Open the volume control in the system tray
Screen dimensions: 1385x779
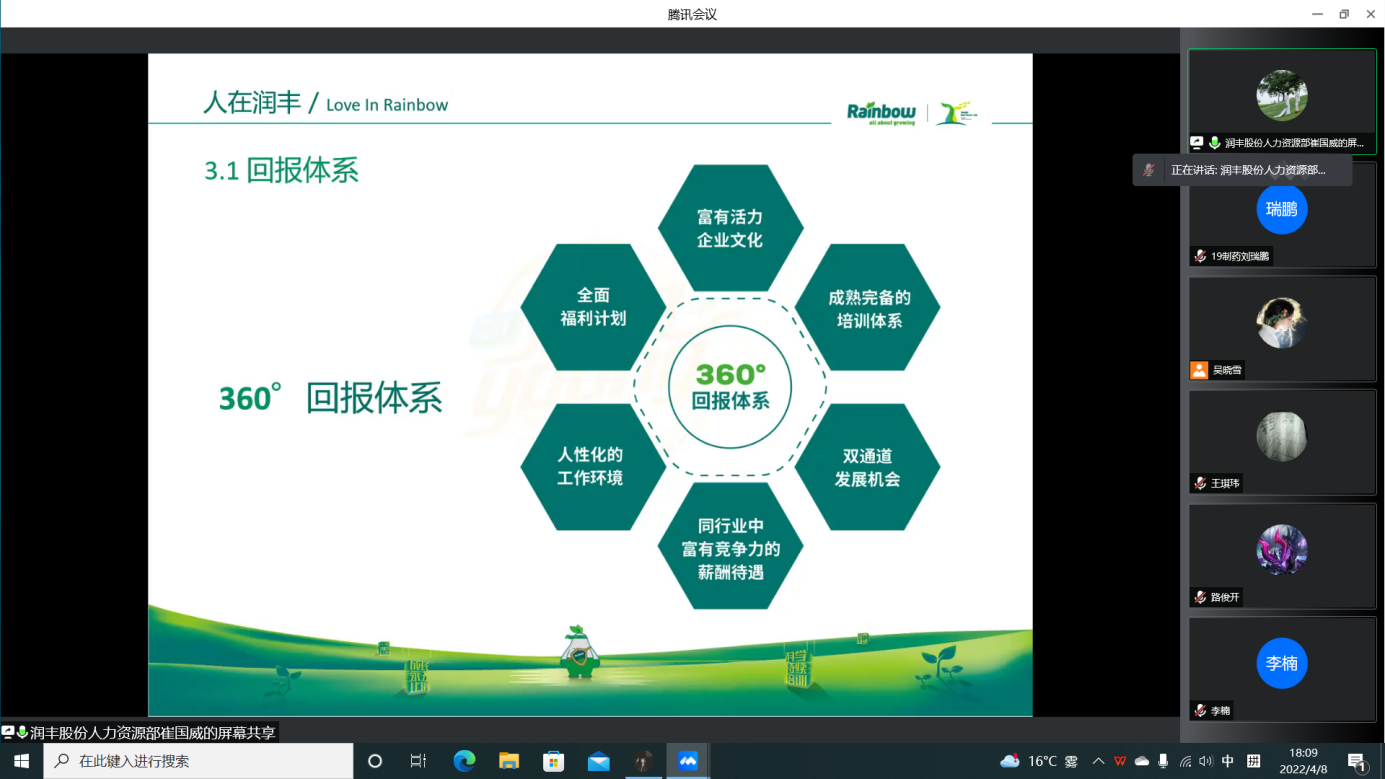coord(1205,761)
